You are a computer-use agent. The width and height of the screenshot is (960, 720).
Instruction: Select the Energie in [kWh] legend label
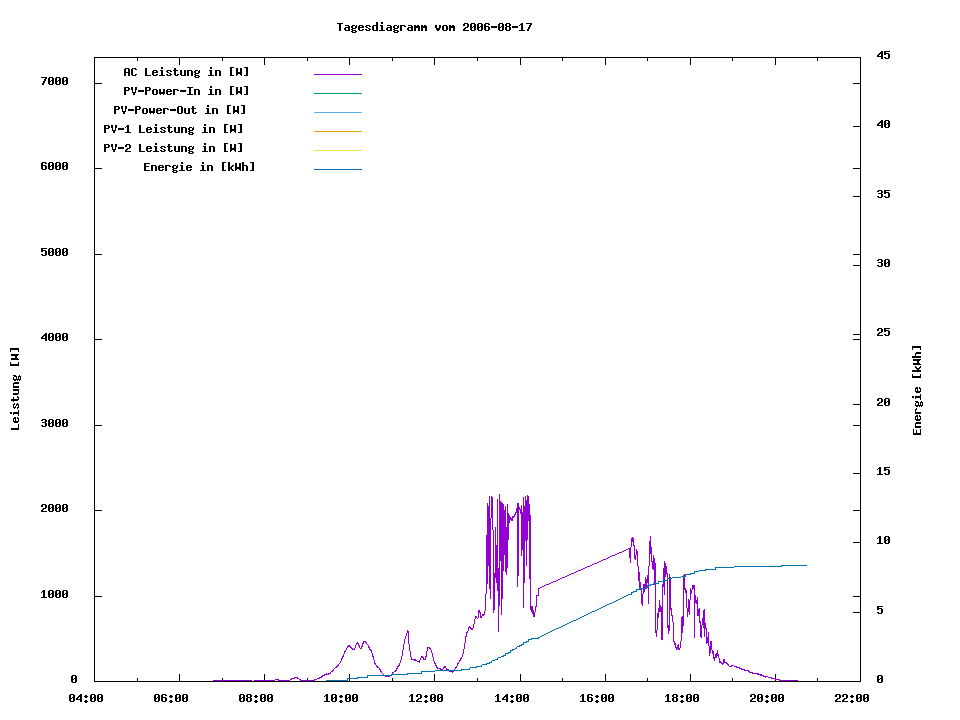click(199, 167)
